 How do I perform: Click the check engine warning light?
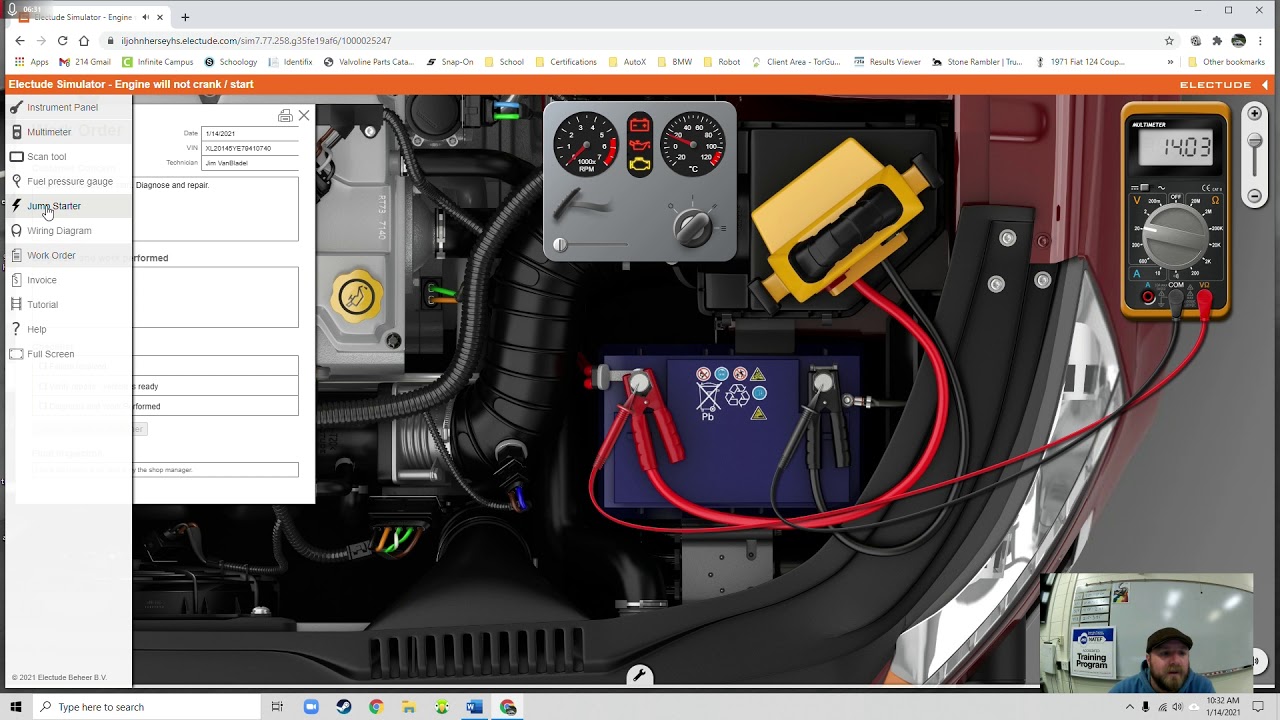[x=639, y=164]
